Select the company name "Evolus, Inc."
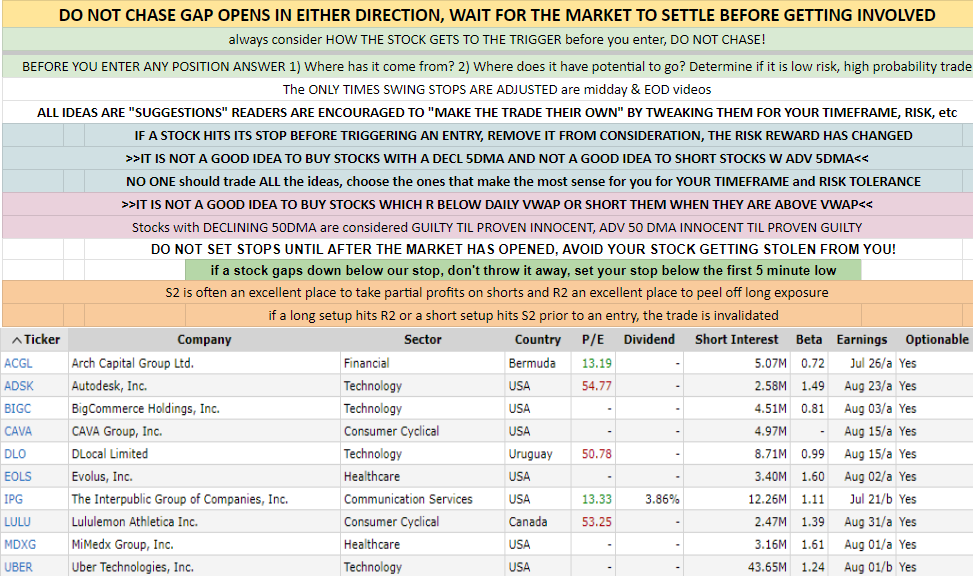Image resolution: width=973 pixels, height=576 pixels. pos(102,477)
